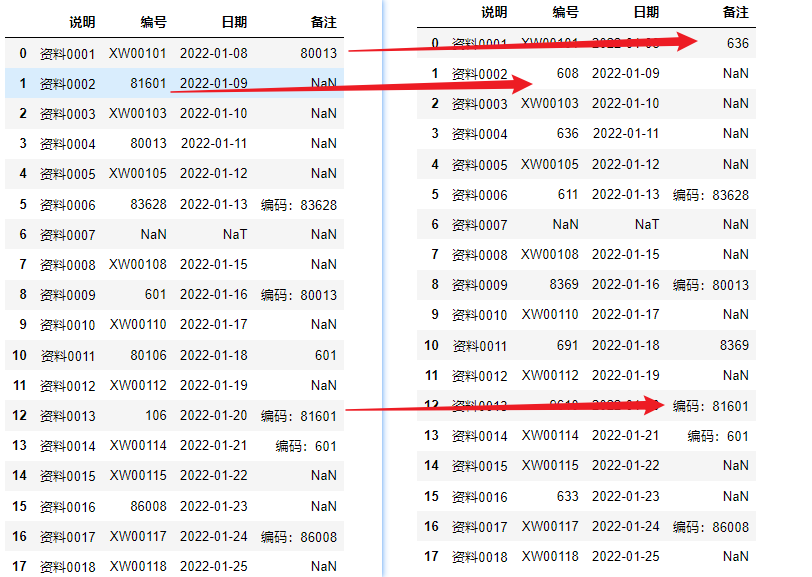Select 编码：81601 in the right table
The height and width of the screenshot is (577, 812).
click(711, 407)
